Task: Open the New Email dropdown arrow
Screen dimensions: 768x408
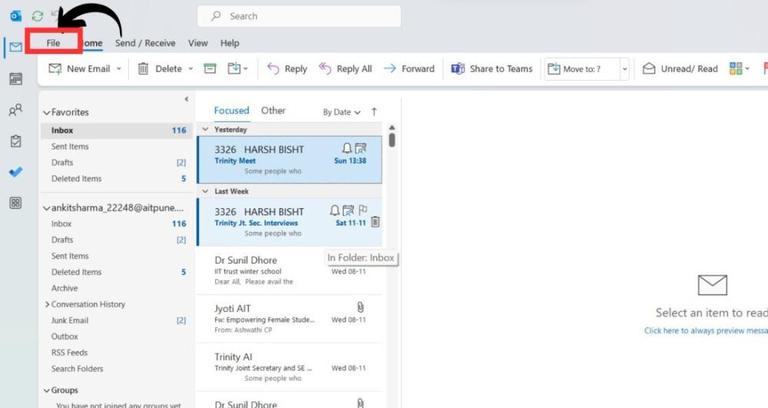Action: (119, 69)
